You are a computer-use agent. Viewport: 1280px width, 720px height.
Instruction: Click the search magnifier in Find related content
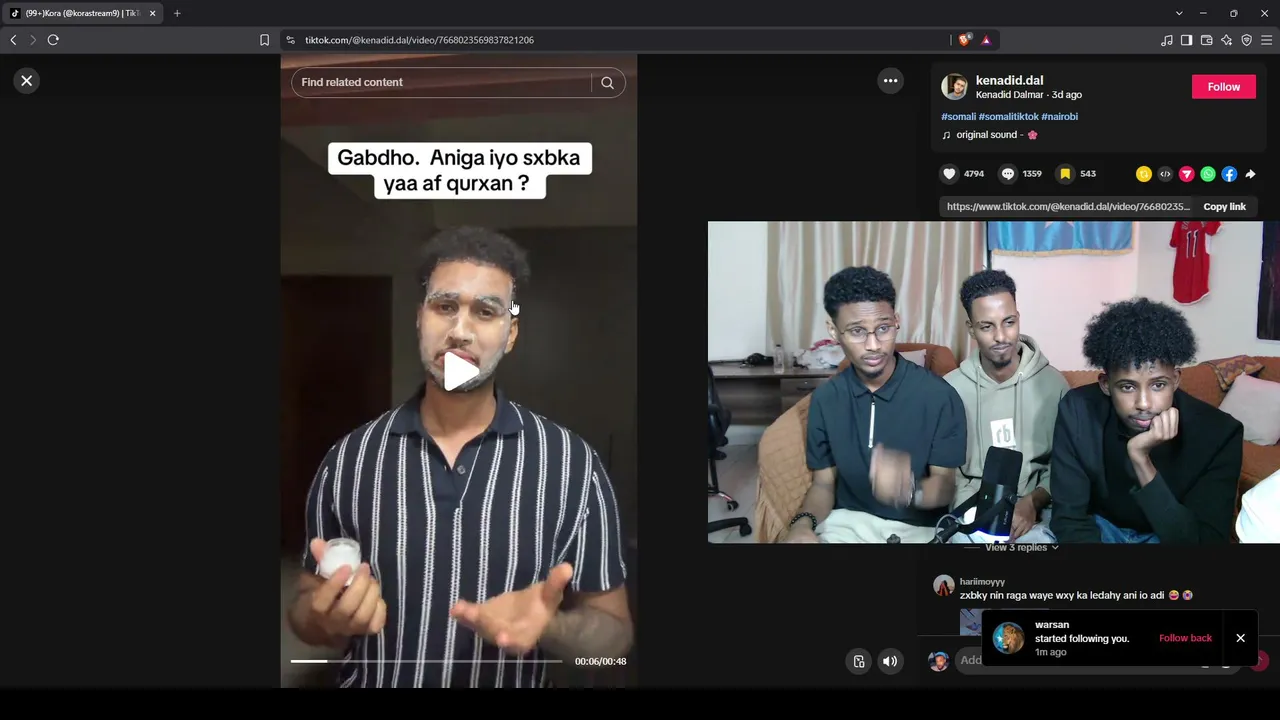pyautogui.click(x=607, y=83)
